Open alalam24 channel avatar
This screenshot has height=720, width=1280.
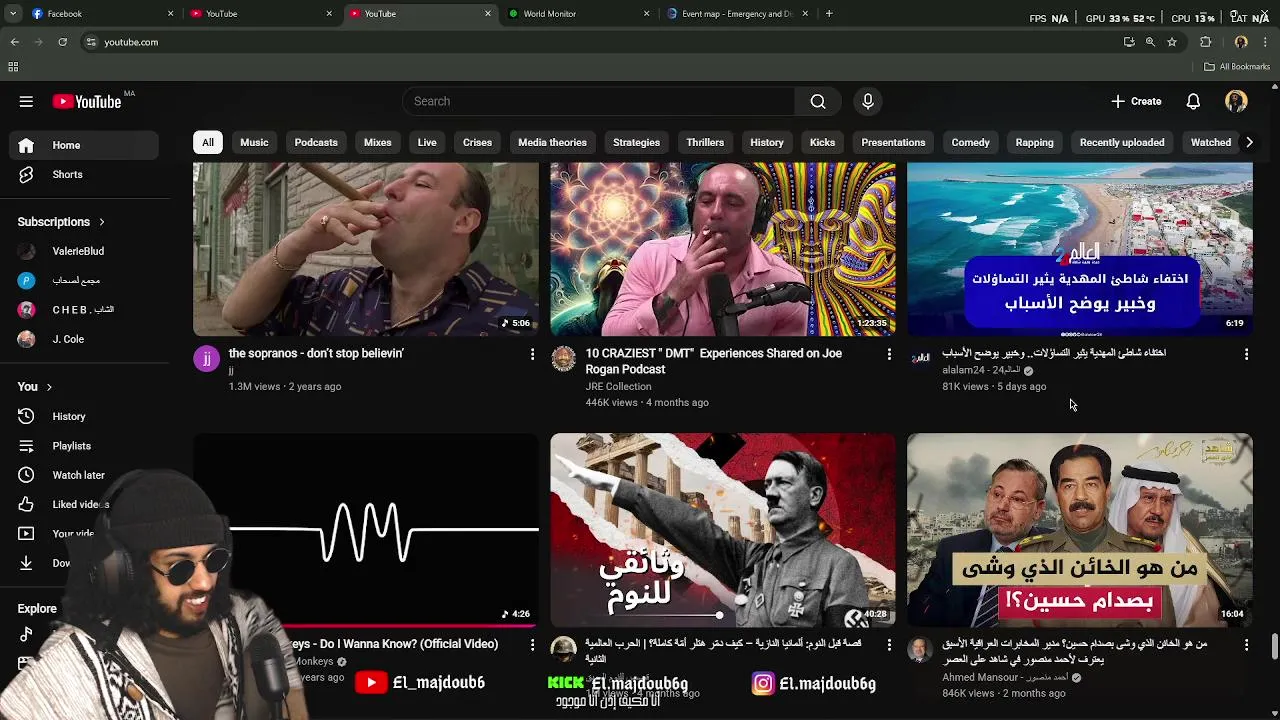[920, 359]
